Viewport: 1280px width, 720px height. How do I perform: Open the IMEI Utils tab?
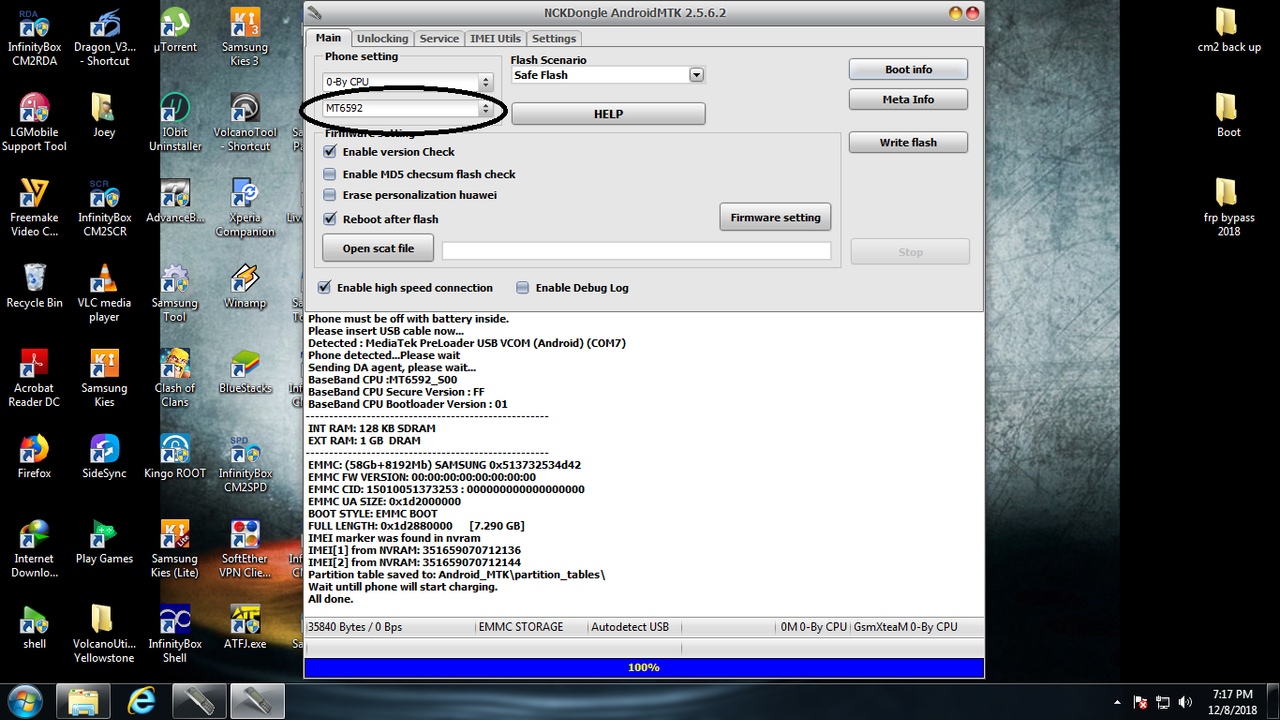[495, 39]
